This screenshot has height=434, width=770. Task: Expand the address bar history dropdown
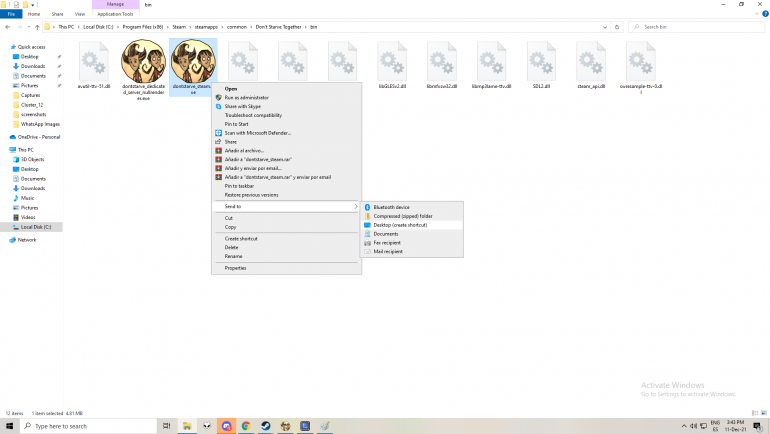[x=605, y=27]
